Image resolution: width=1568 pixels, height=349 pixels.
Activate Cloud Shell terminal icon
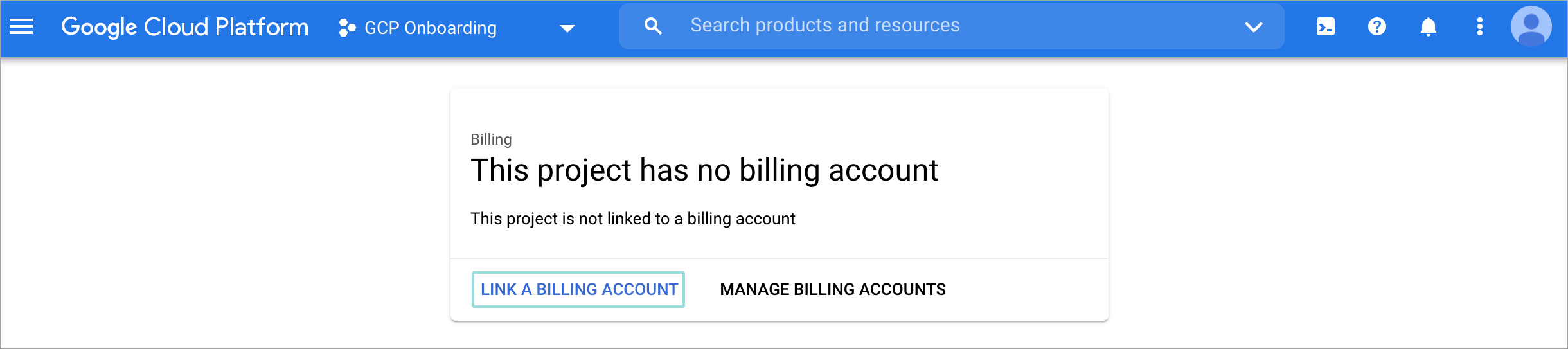pyautogui.click(x=1325, y=27)
